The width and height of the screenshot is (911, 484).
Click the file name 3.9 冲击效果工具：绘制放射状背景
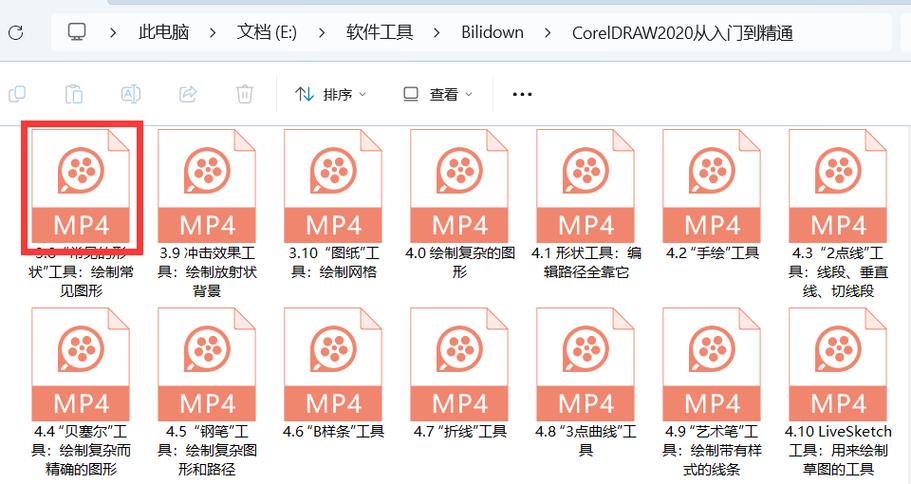pos(207,271)
